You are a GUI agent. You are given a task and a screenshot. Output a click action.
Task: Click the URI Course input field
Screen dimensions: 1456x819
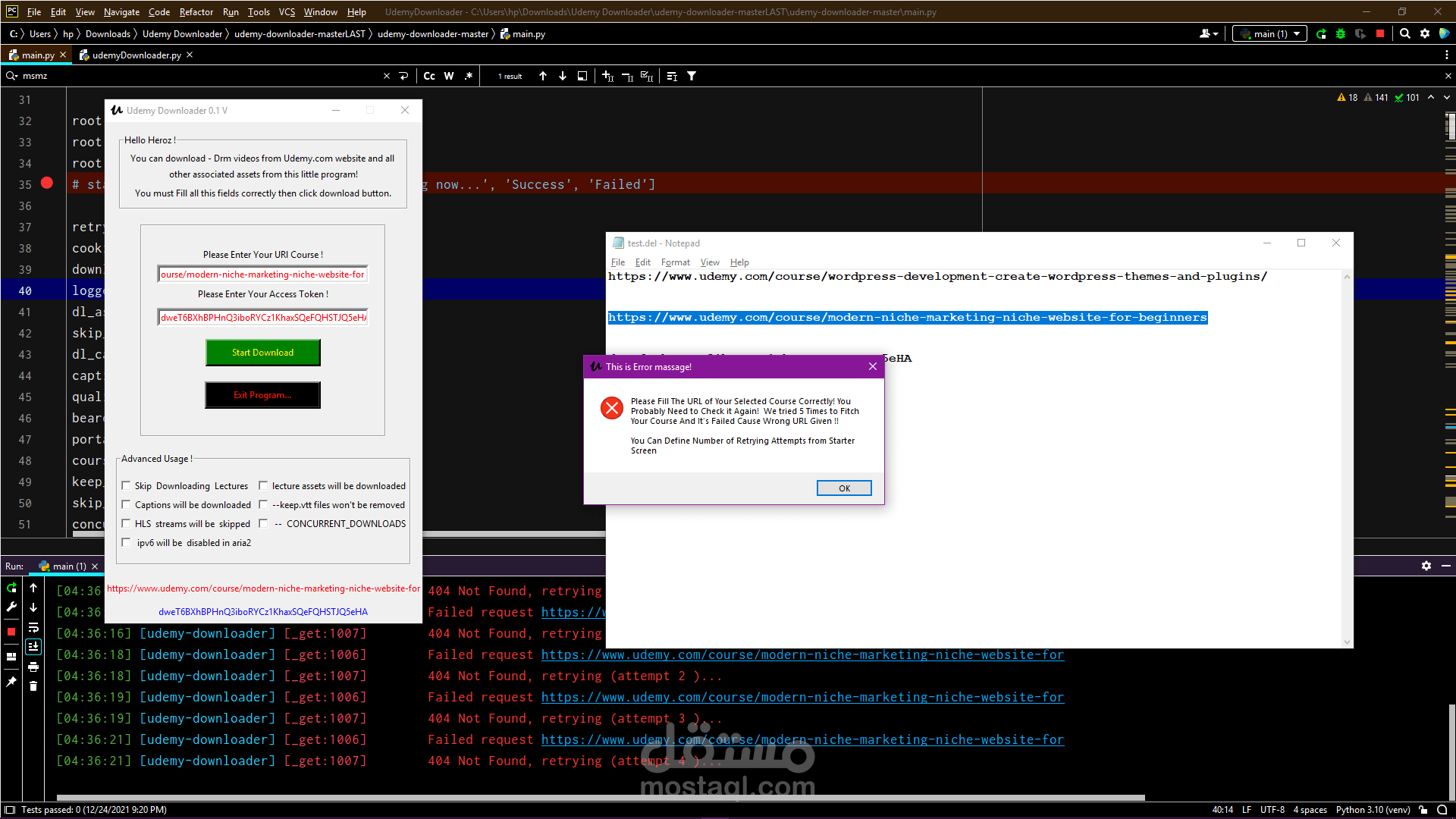tap(262, 275)
